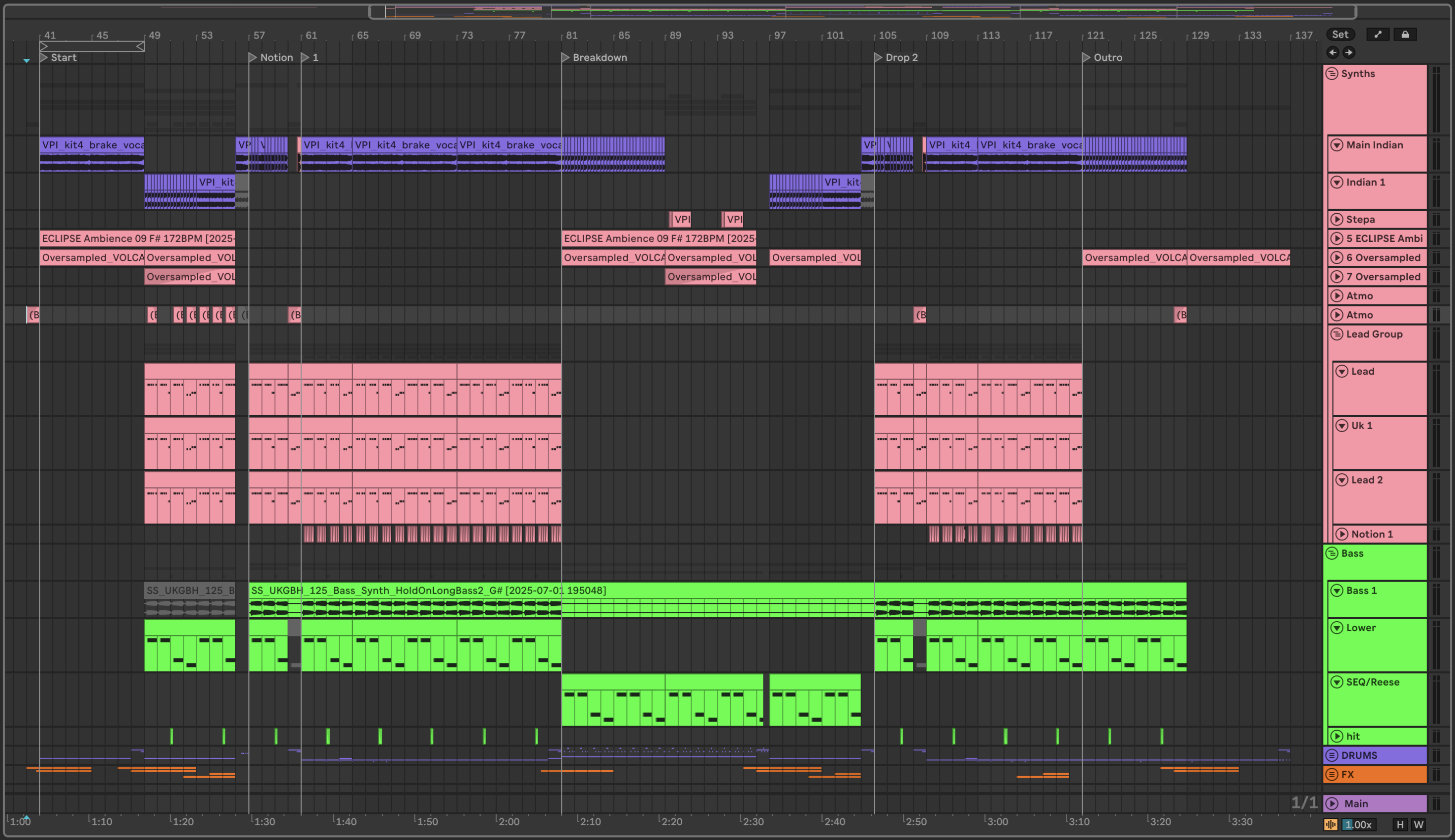
Task: Click the W optimize width button
Action: [1418, 824]
